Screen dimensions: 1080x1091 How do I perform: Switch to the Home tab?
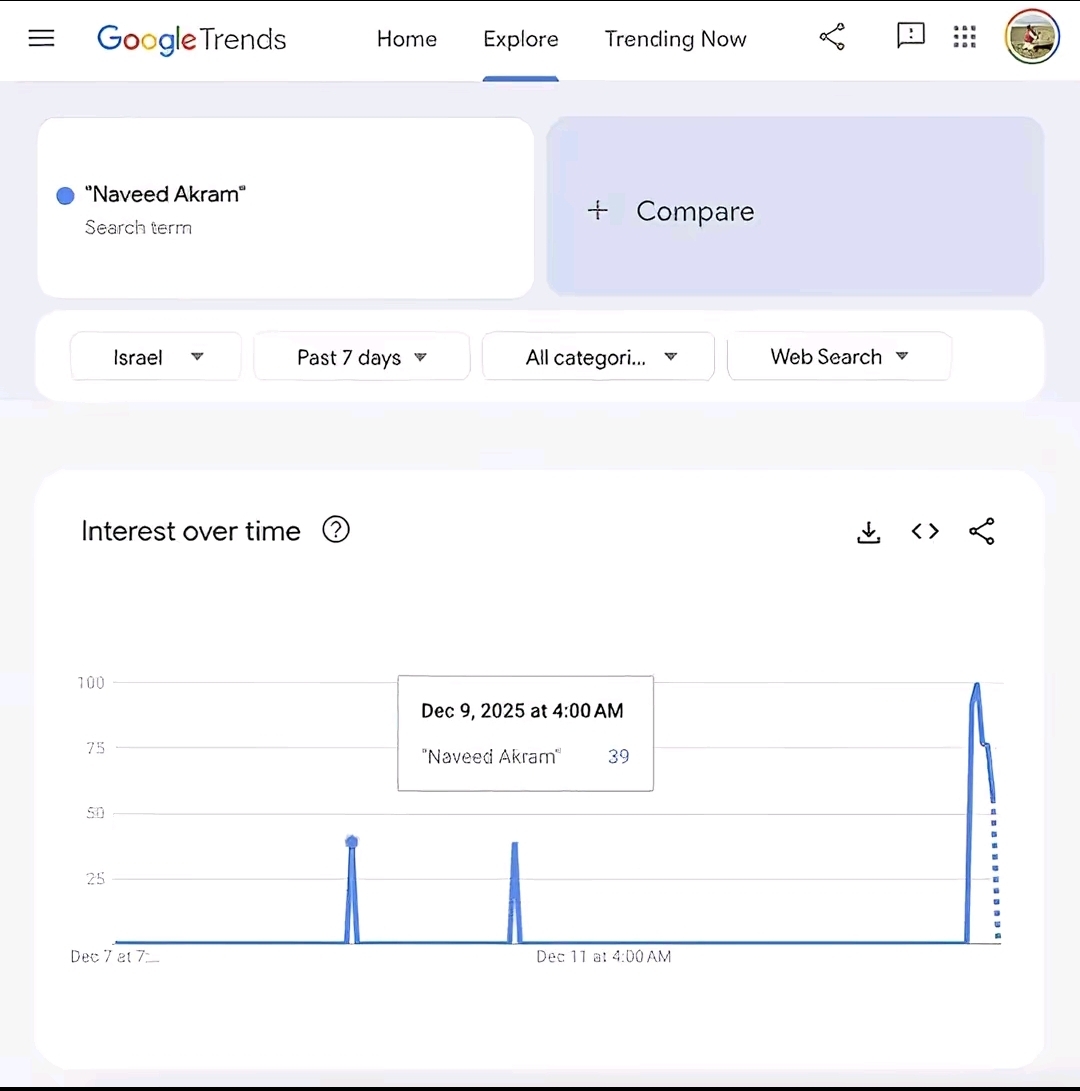(x=407, y=39)
